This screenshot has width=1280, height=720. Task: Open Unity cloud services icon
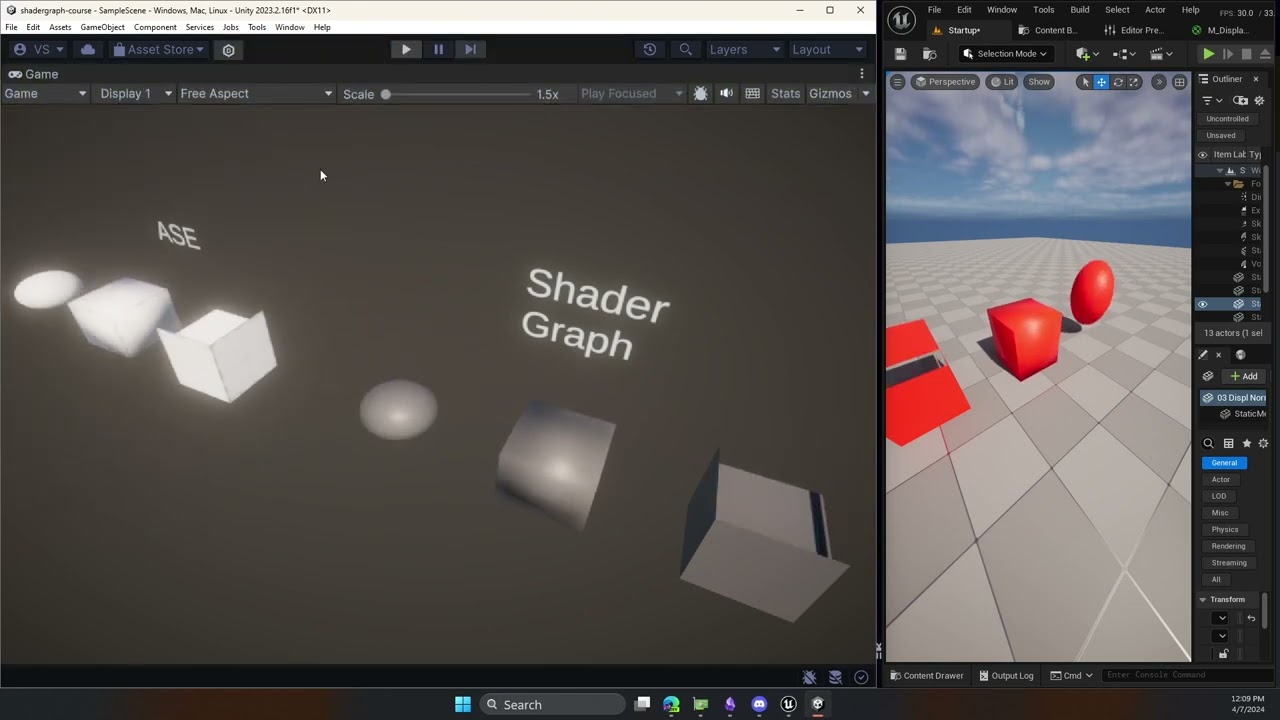tap(88, 49)
